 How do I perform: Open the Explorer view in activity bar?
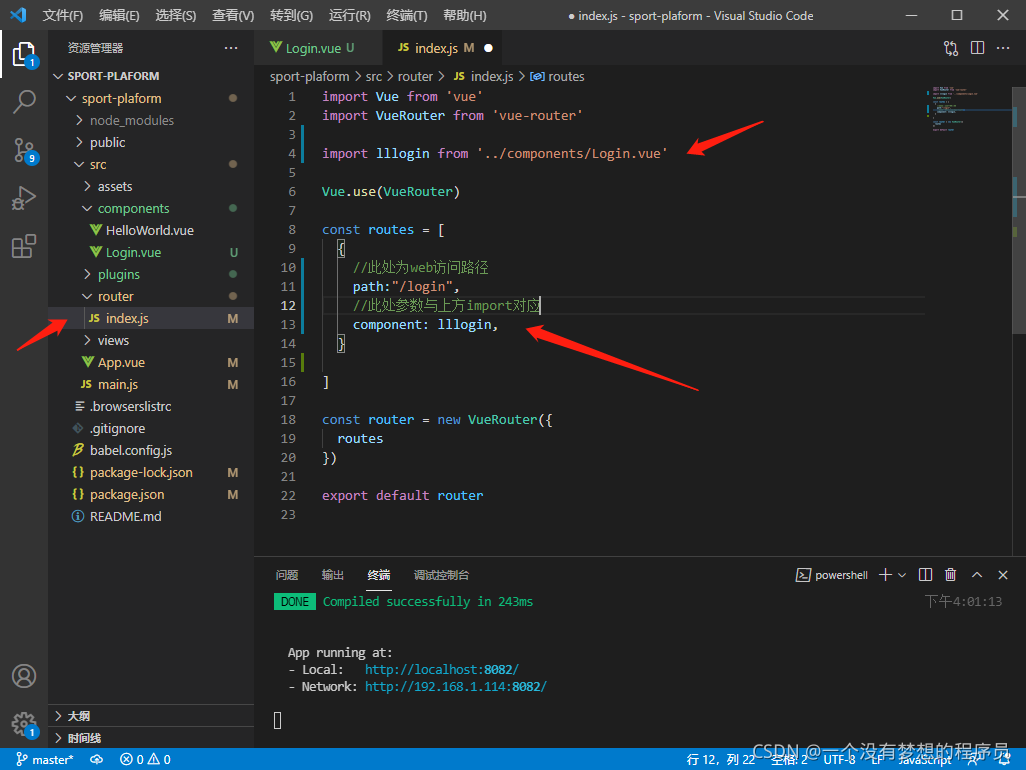coord(24,54)
